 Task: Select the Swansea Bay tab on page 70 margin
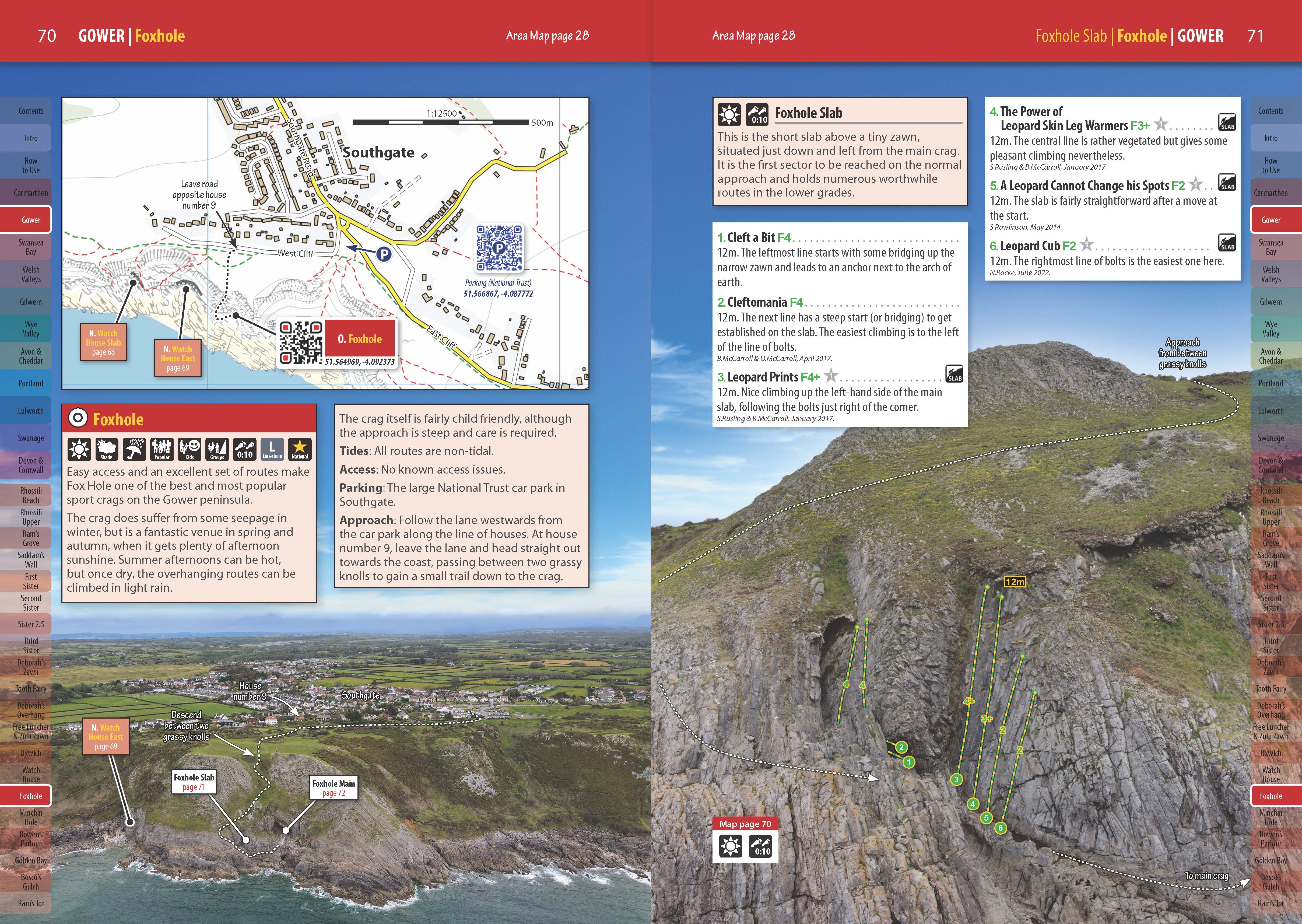pyautogui.click(x=26, y=247)
